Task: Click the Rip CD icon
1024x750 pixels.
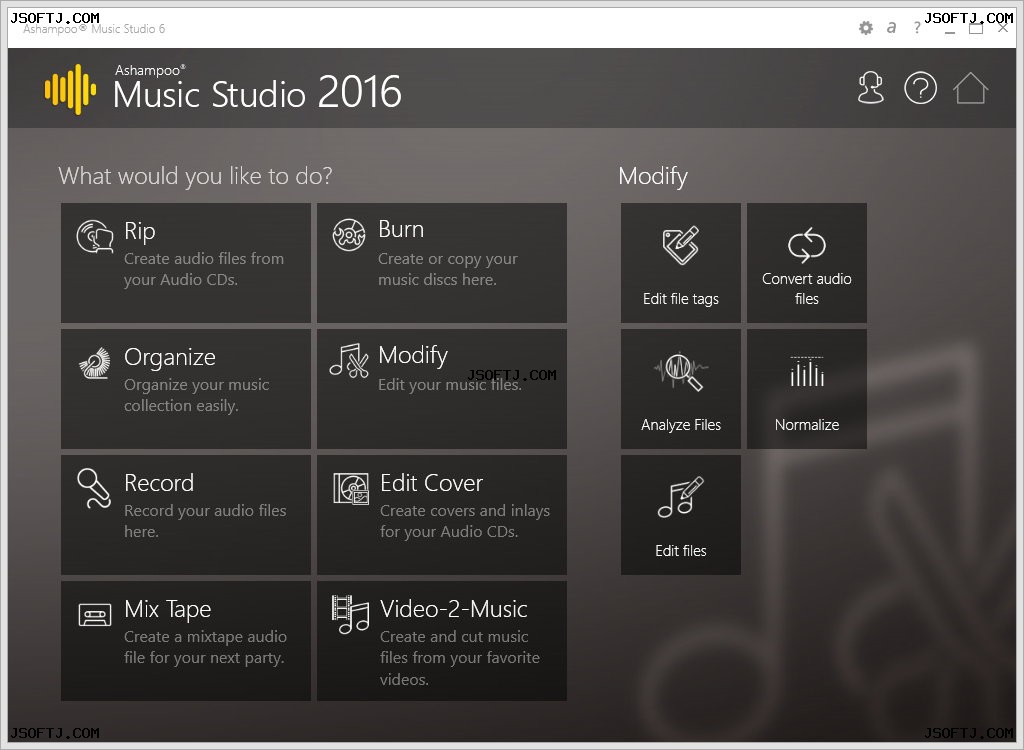Action: (95, 236)
